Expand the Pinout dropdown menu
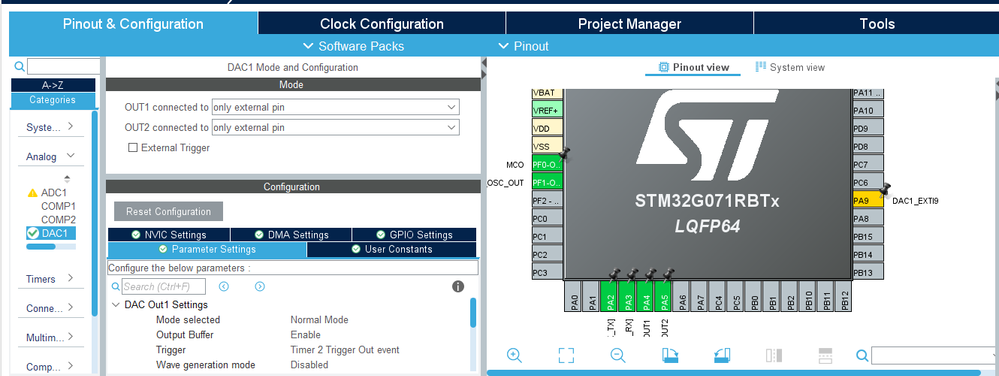 [x=522, y=46]
